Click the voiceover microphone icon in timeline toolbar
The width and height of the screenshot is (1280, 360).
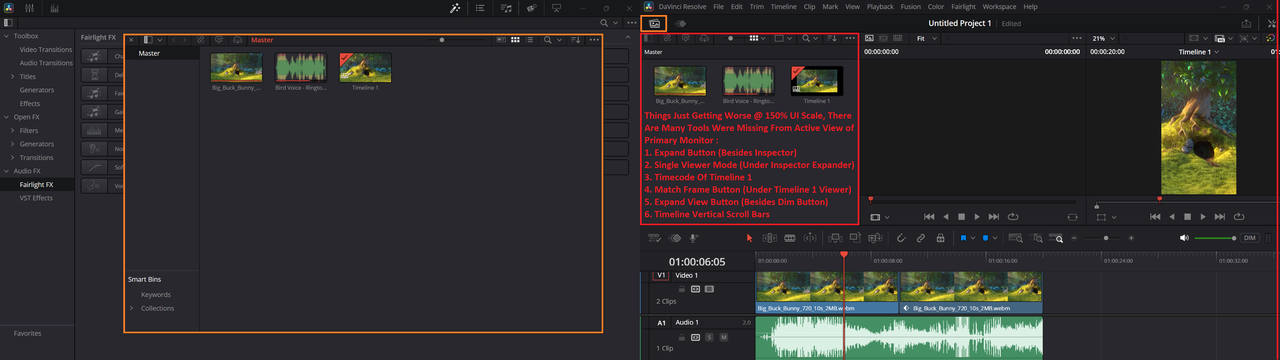coord(693,237)
